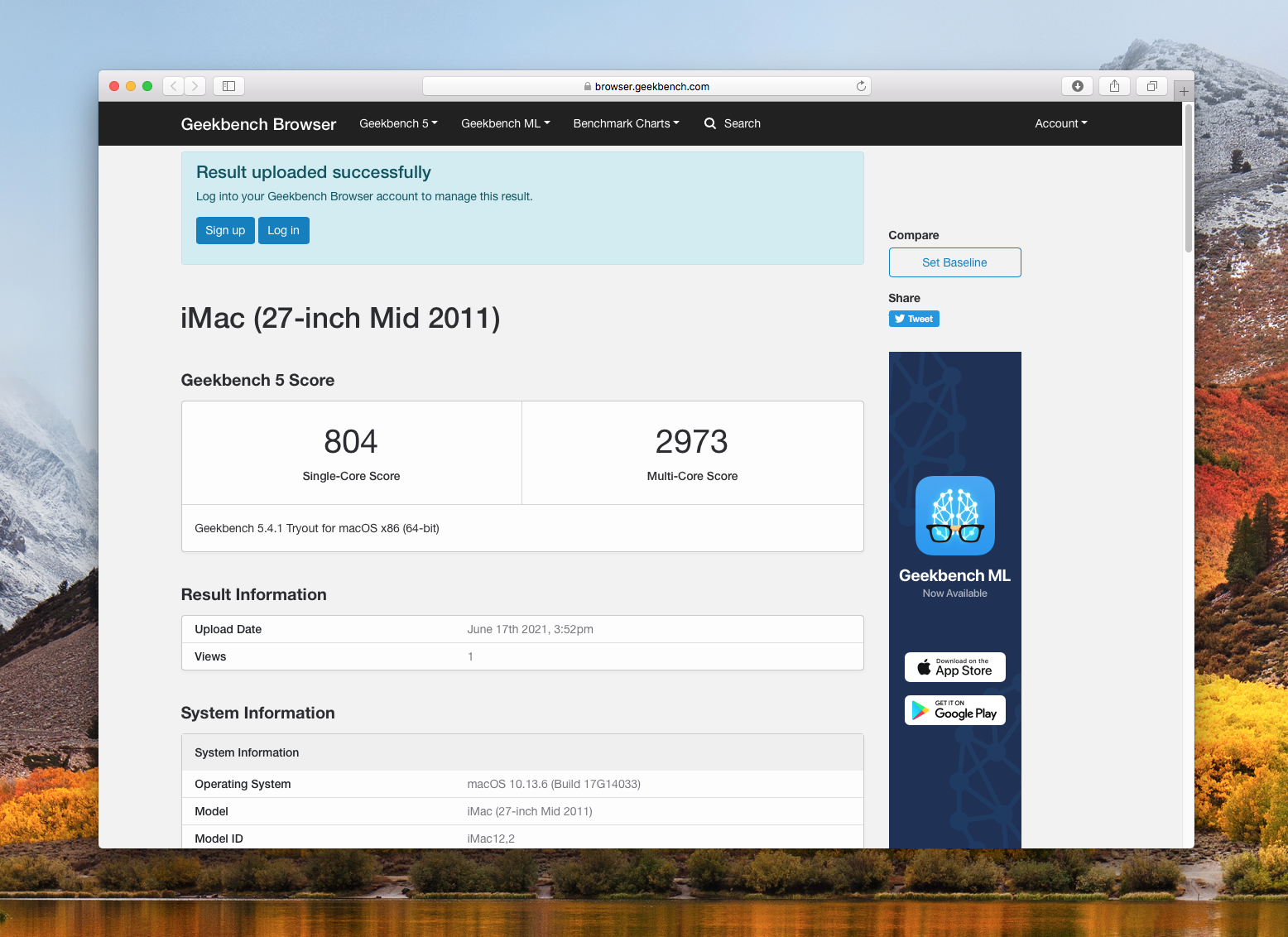Click the Model value 'iMac (27-inch Mid 2011)'

tap(530, 811)
